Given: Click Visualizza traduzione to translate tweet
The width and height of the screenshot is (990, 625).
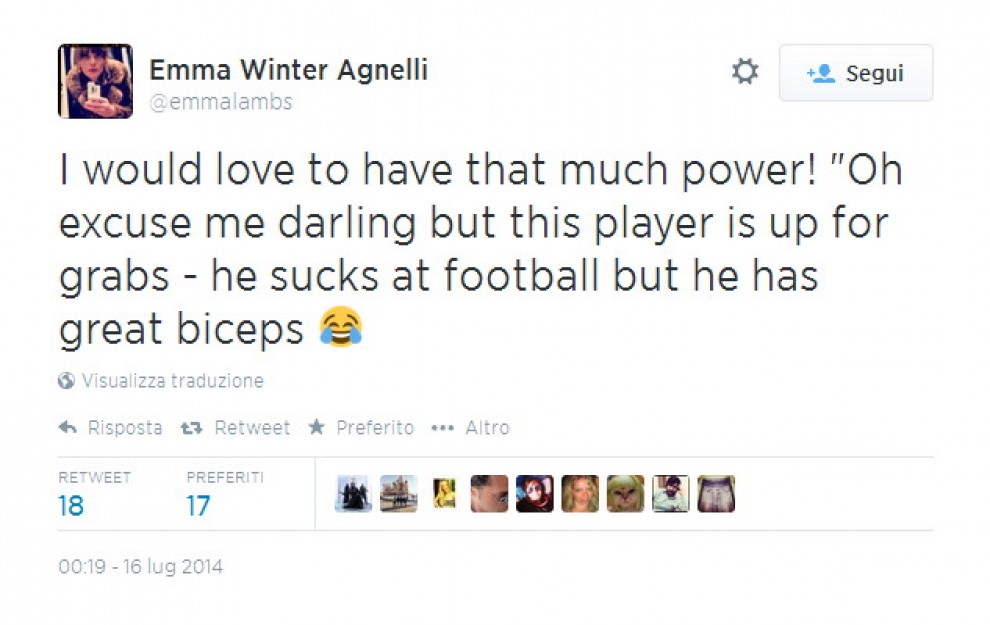Looking at the screenshot, I should click(172, 381).
